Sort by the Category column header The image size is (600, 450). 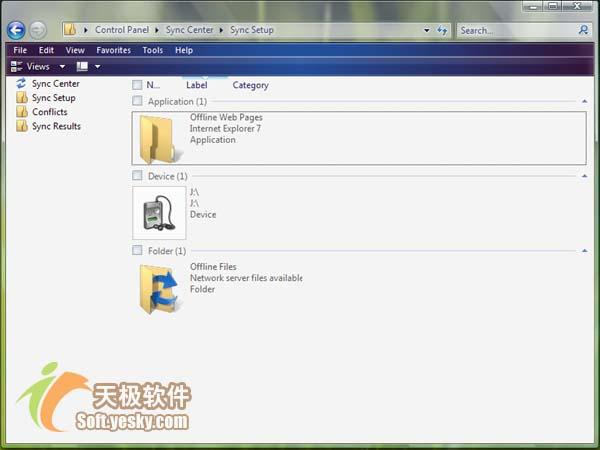point(250,85)
